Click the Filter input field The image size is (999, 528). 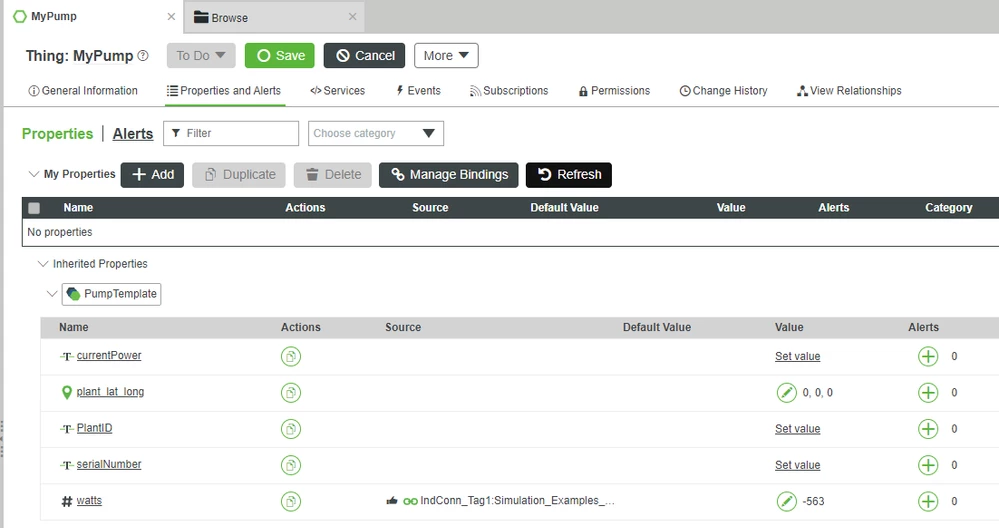point(231,133)
